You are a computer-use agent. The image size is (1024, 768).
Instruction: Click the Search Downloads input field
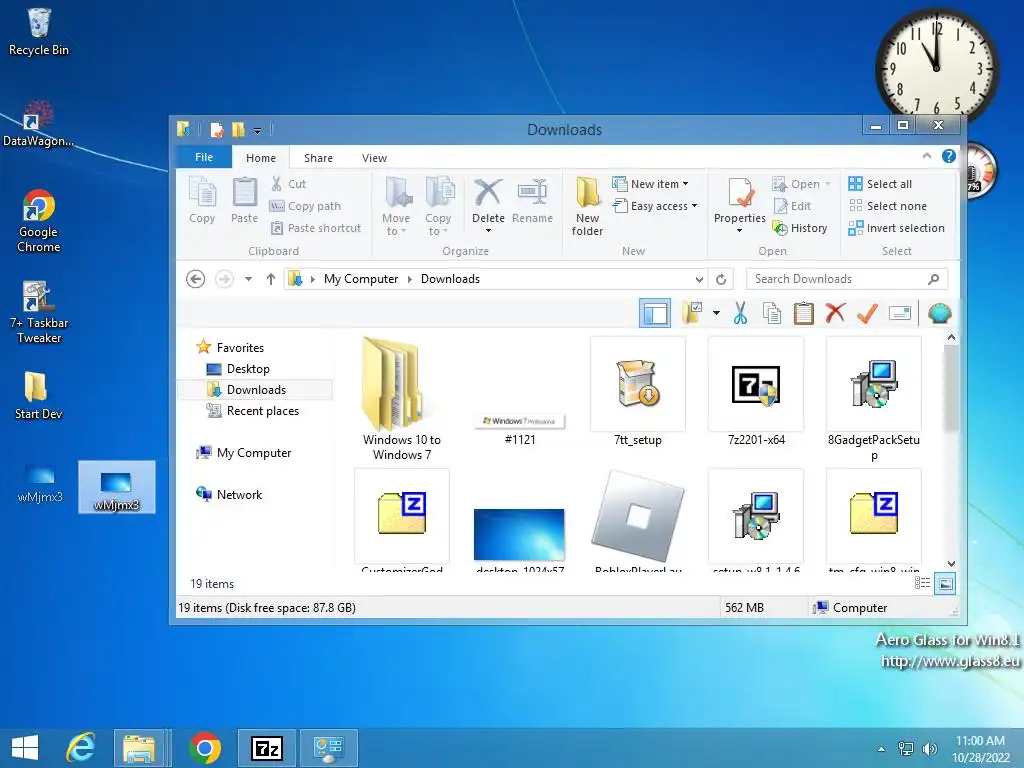(846, 279)
